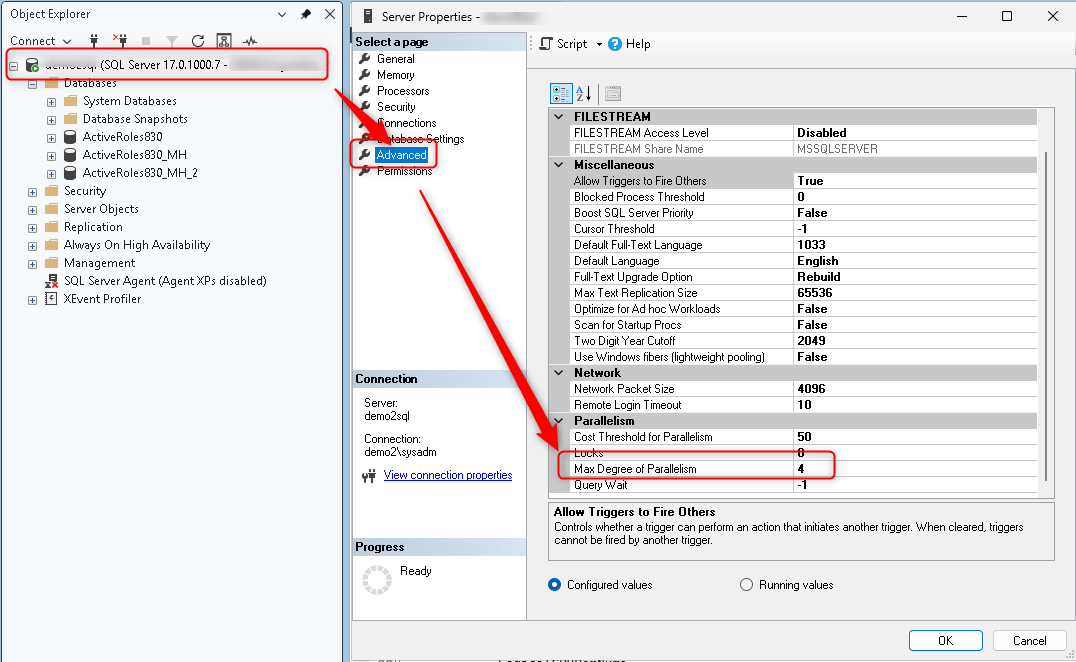Open the Security page in Server Properties
Viewport: 1076px width, 662px height.
pos(396,107)
